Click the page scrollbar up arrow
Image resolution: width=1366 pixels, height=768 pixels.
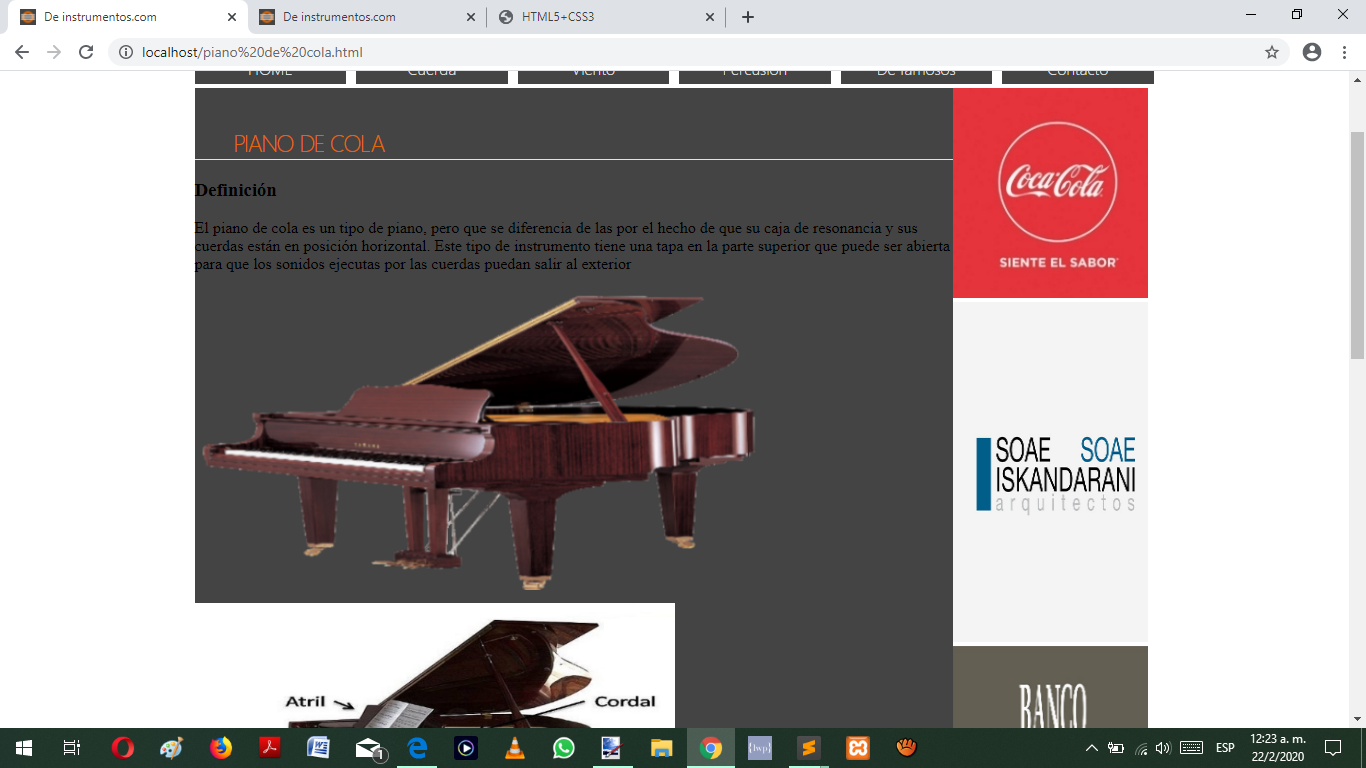tap(1357, 79)
